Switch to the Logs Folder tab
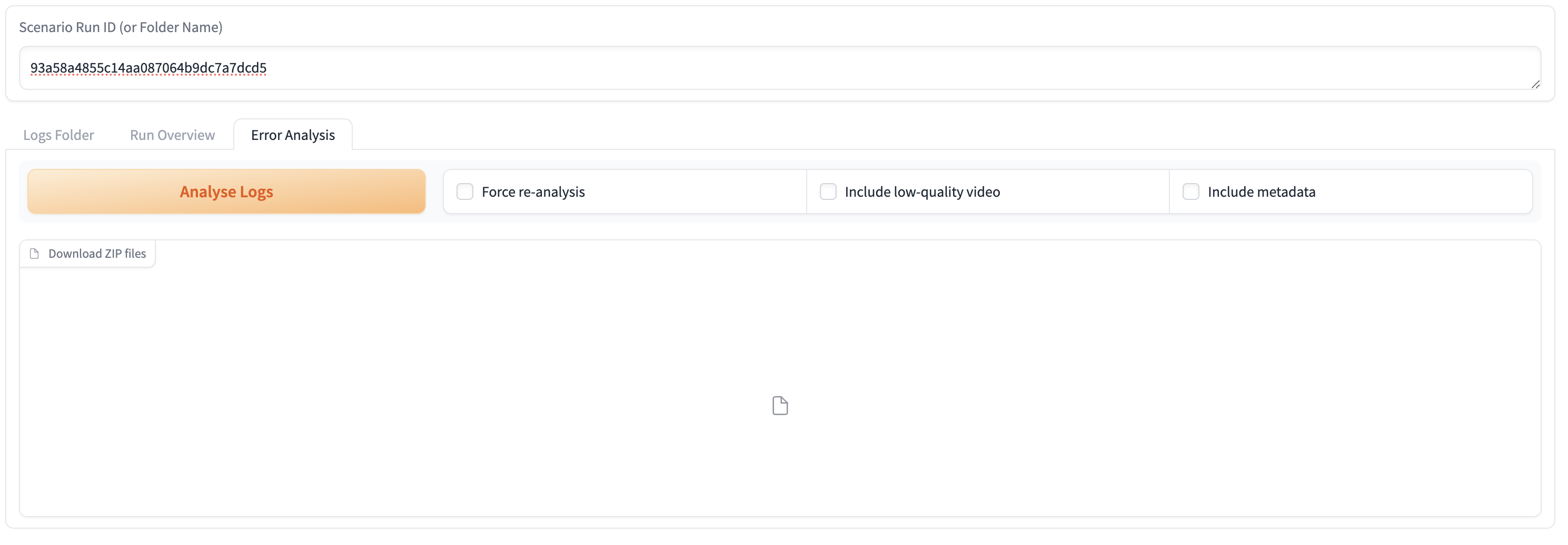1568x545 pixels. [58, 135]
